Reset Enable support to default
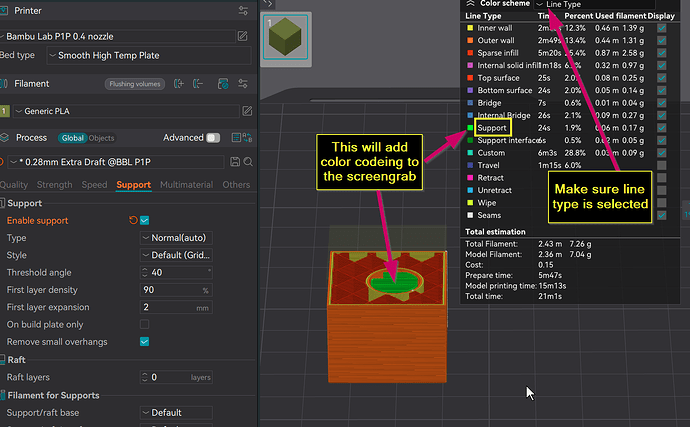690x427 pixels. click(133, 220)
